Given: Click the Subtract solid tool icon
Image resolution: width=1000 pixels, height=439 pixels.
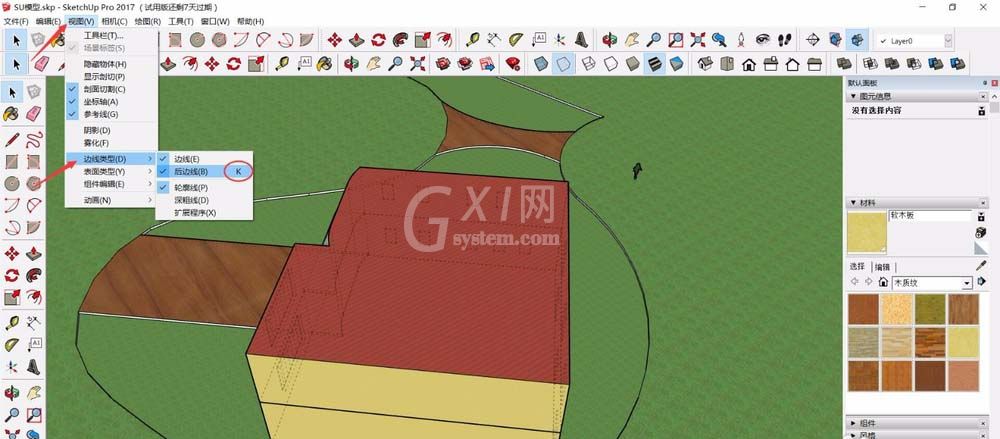Looking at the screenshot, I should click(x=914, y=63).
